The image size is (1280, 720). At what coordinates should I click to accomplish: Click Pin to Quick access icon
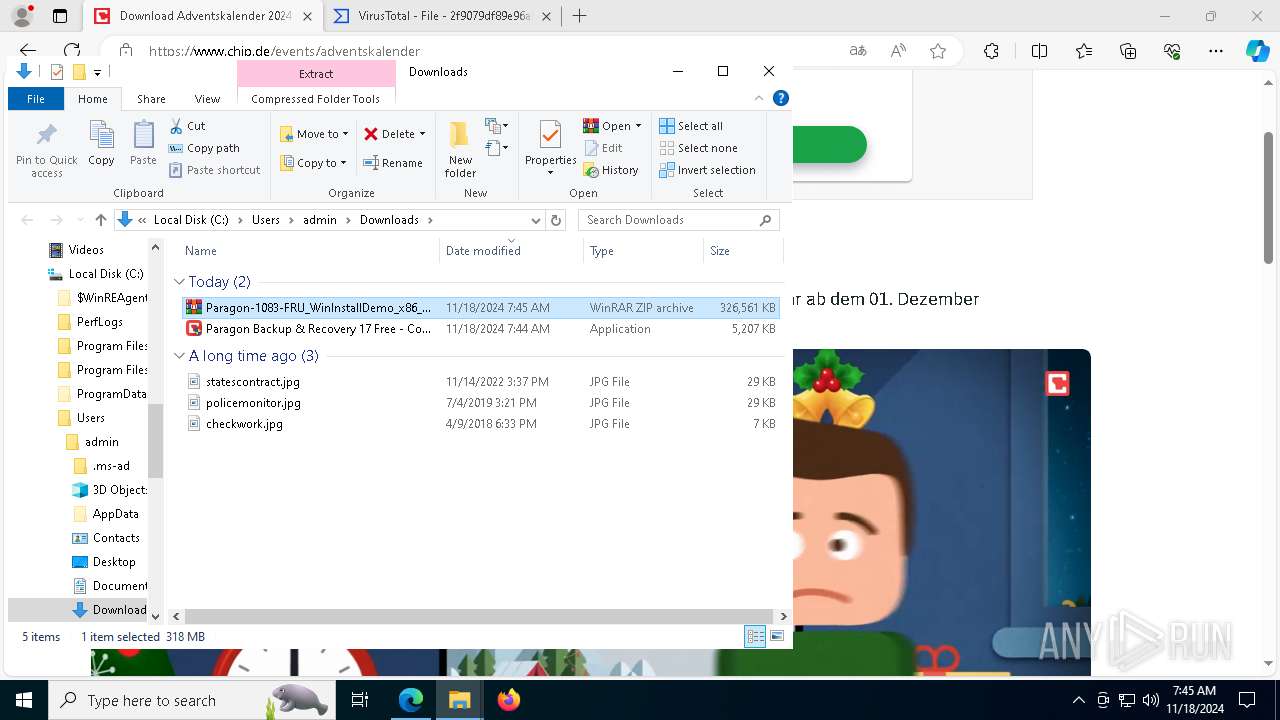click(x=46, y=134)
